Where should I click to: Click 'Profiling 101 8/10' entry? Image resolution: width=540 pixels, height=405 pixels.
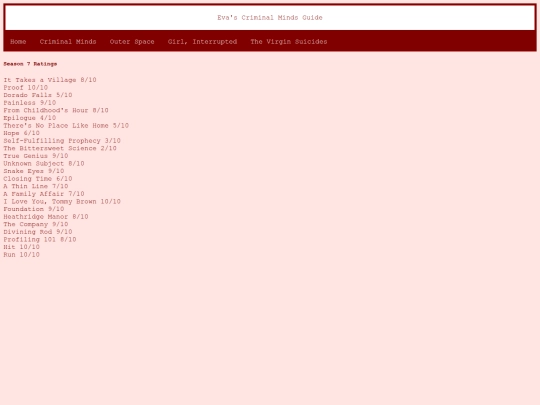[40, 239]
